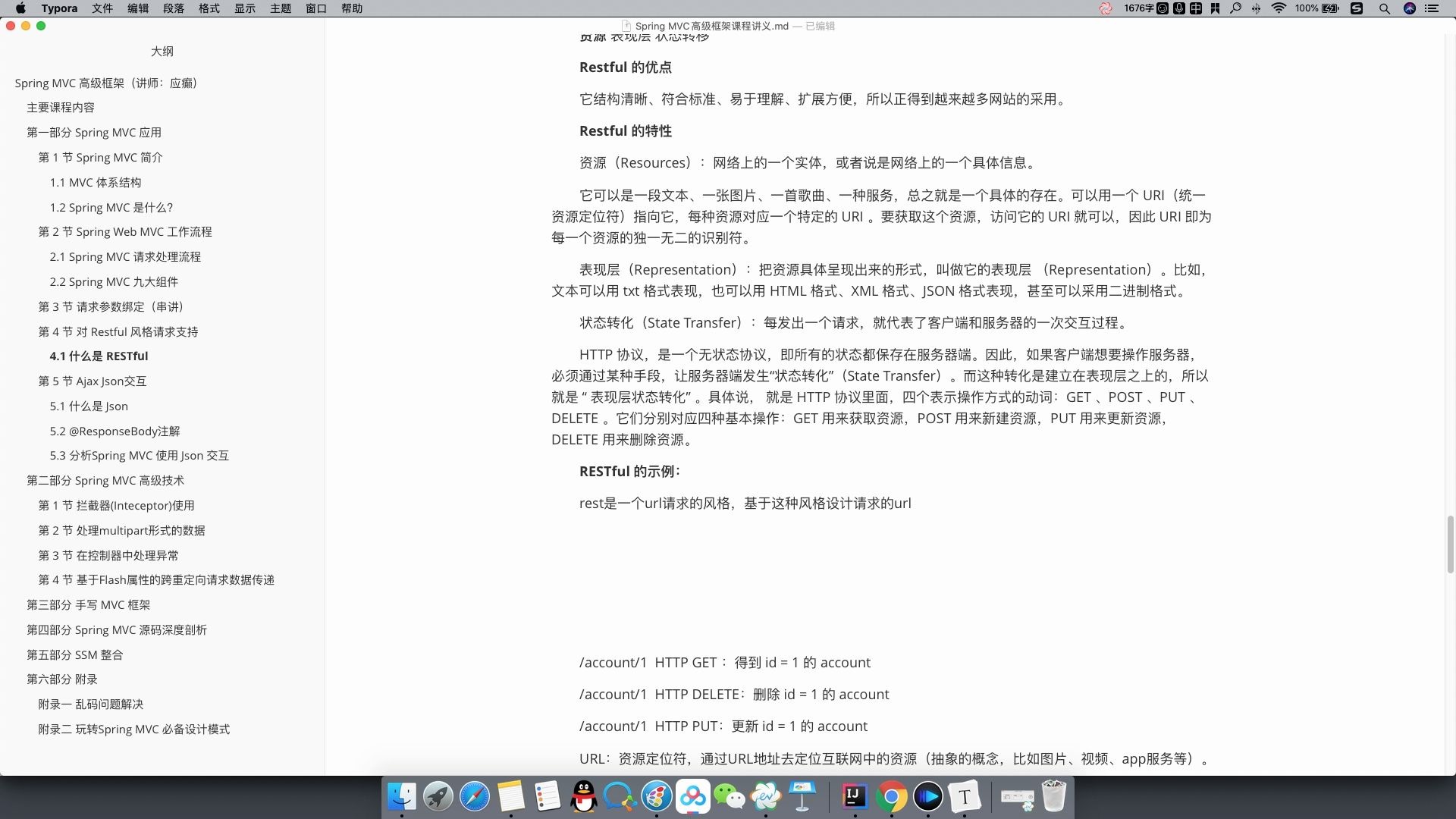Jump to 第三部分 手写 MVC 框架
This screenshot has height=819, width=1456.
click(88, 605)
